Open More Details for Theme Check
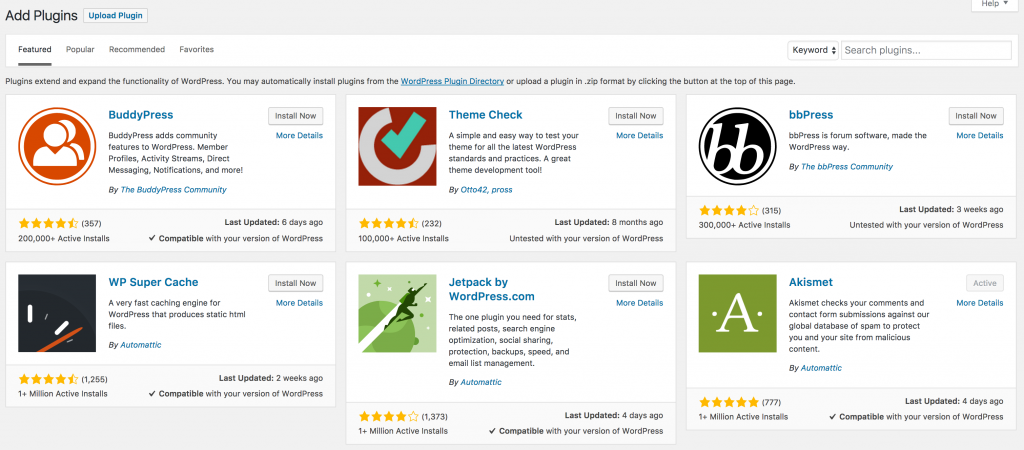The height and width of the screenshot is (450, 1024). pyautogui.click(x=639, y=136)
